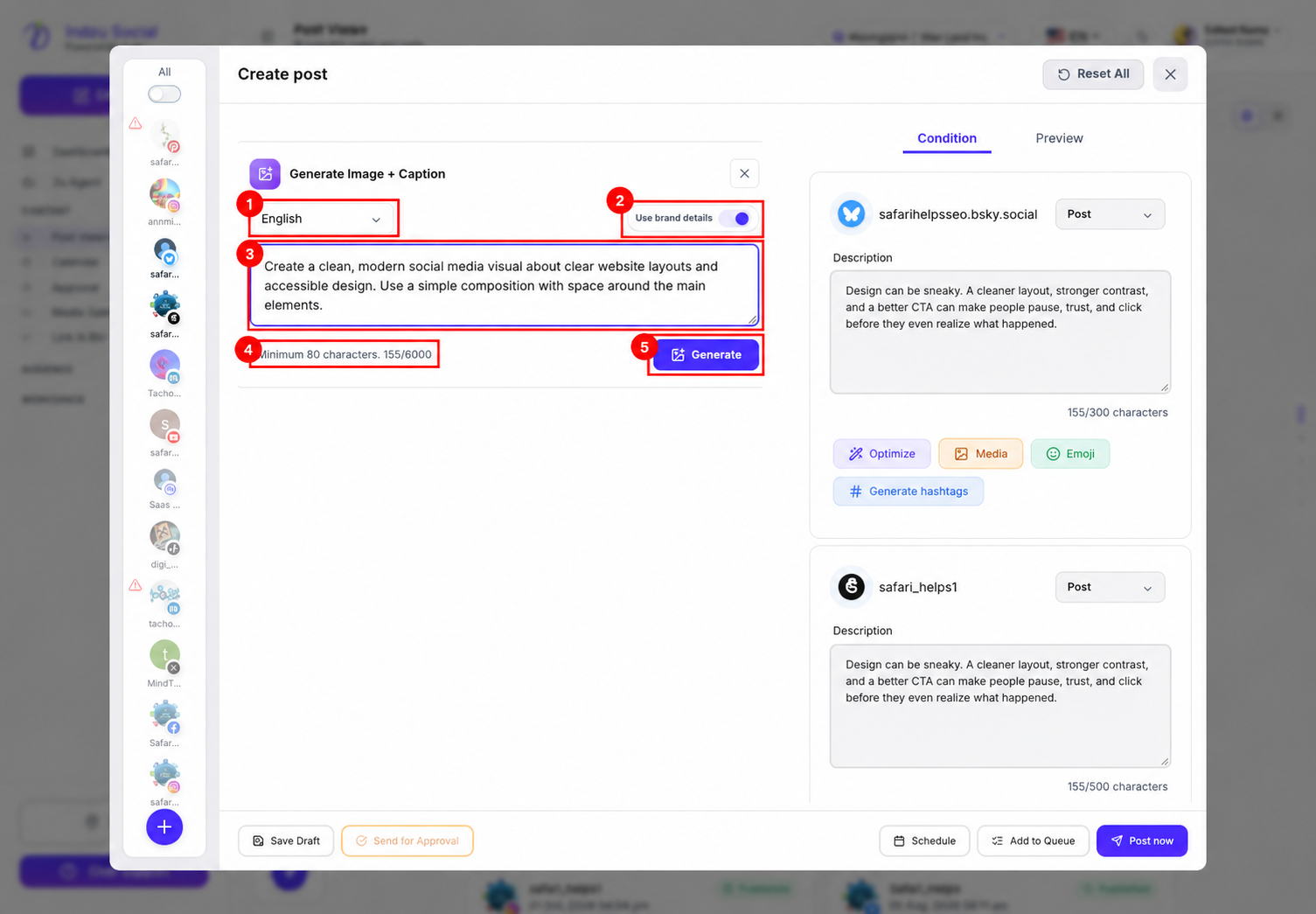Click Send for Approval

pos(407,841)
